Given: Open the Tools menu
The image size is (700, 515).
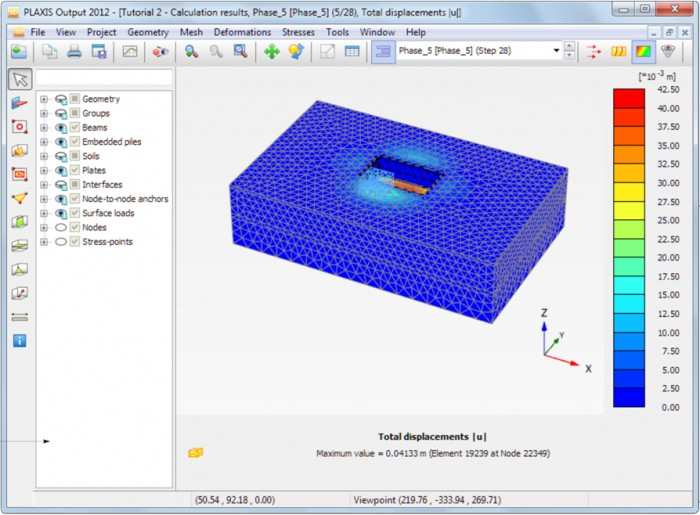Looking at the screenshot, I should 337,32.
